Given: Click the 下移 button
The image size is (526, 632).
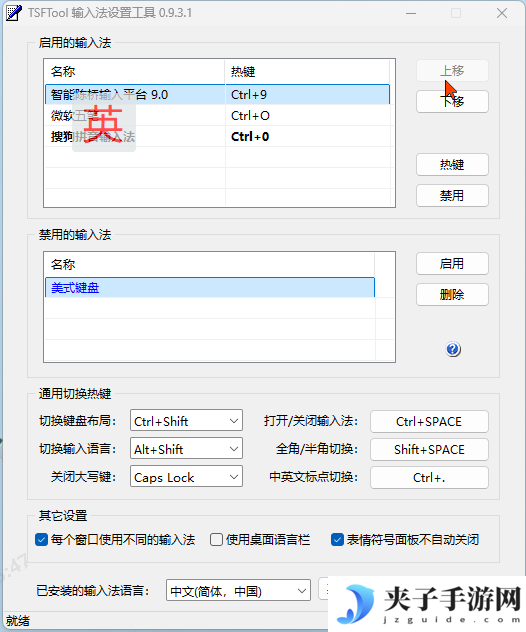Looking at the screenshot, I should (x=452, y=102).
